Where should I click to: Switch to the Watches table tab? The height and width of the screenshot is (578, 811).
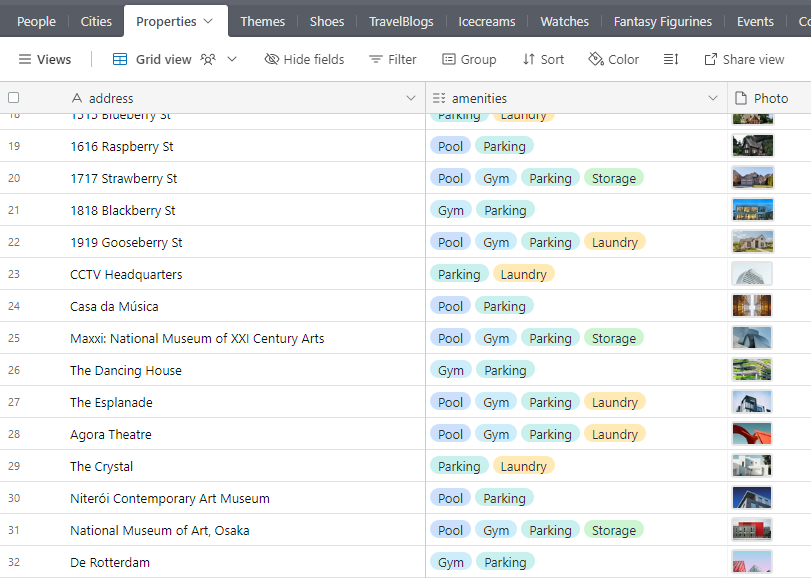pyautogui.click(x=564, y=21)
